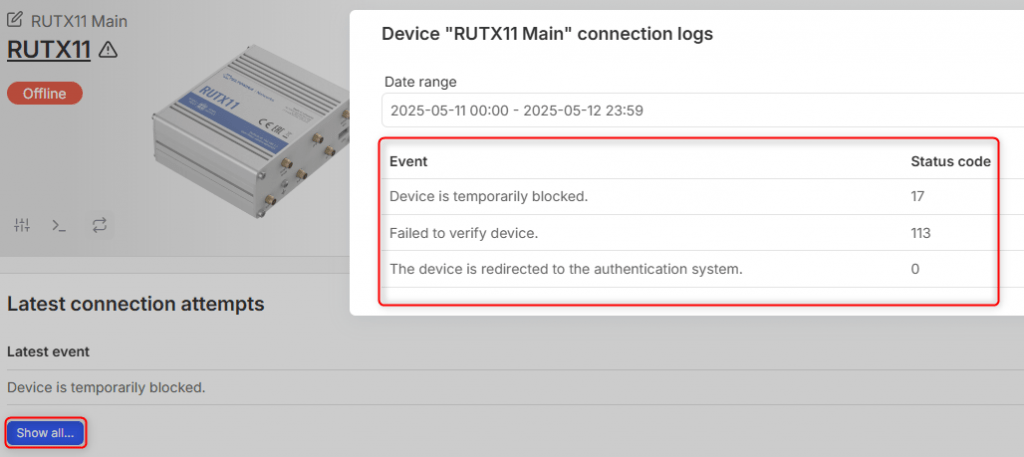
Task: Click the Date range input field
Action: [703, 110]
